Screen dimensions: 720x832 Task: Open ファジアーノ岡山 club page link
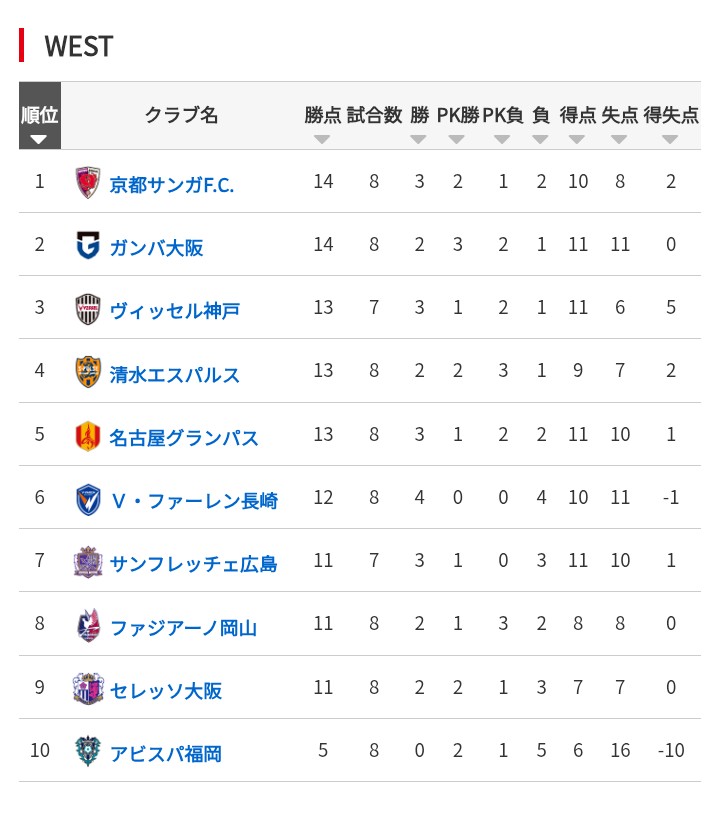tap(183, 628)
